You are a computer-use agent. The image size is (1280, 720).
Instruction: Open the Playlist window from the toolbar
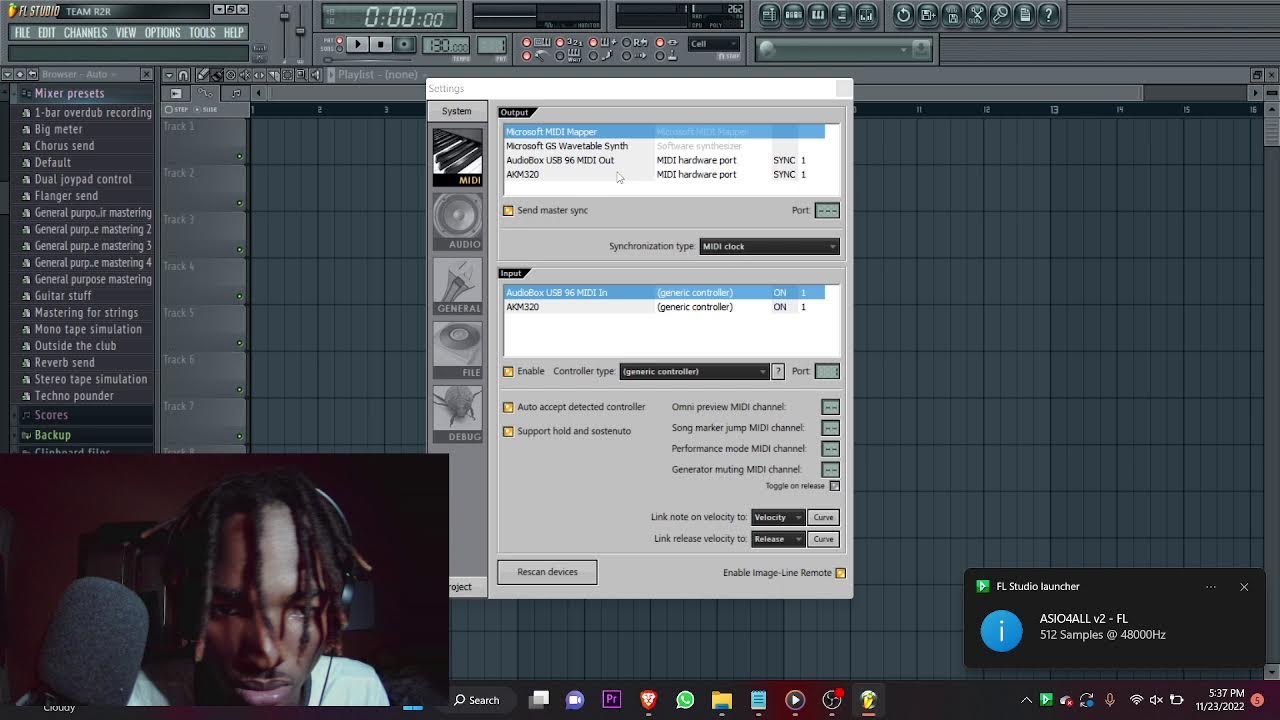[x=770, y=15]
